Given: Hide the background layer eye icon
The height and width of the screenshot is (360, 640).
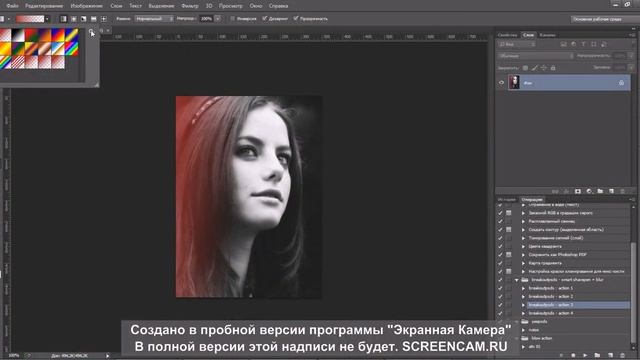Looking at the screenshot, I should [x=501, y=83].
